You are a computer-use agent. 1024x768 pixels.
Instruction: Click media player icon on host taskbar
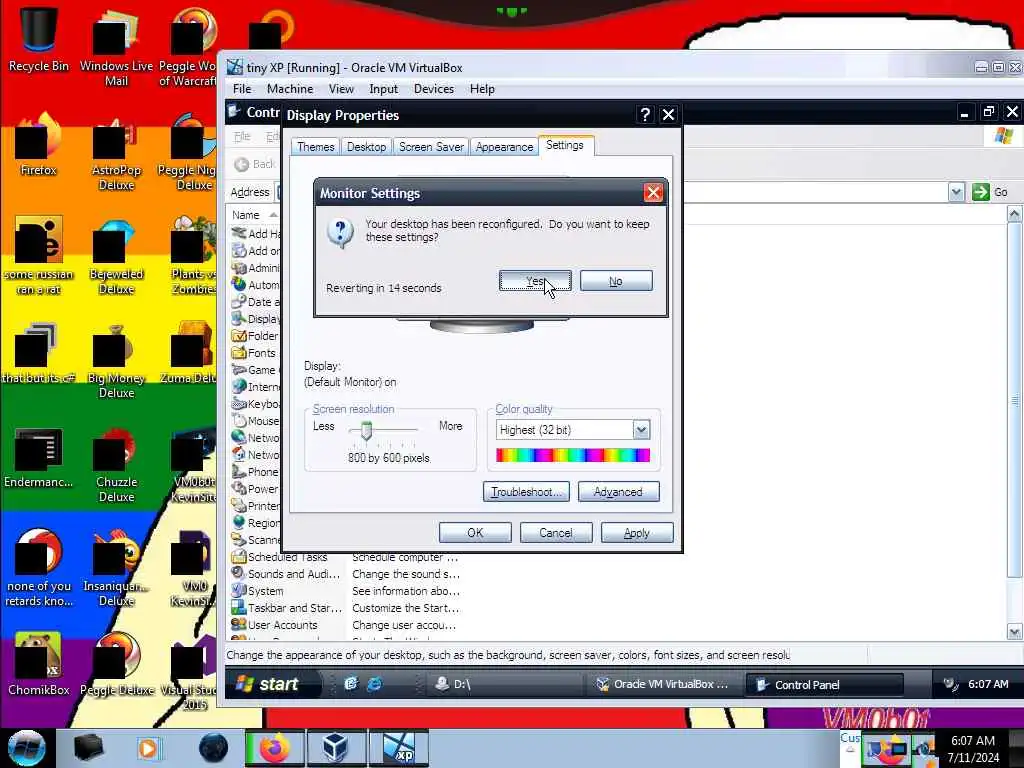(148, 748)
